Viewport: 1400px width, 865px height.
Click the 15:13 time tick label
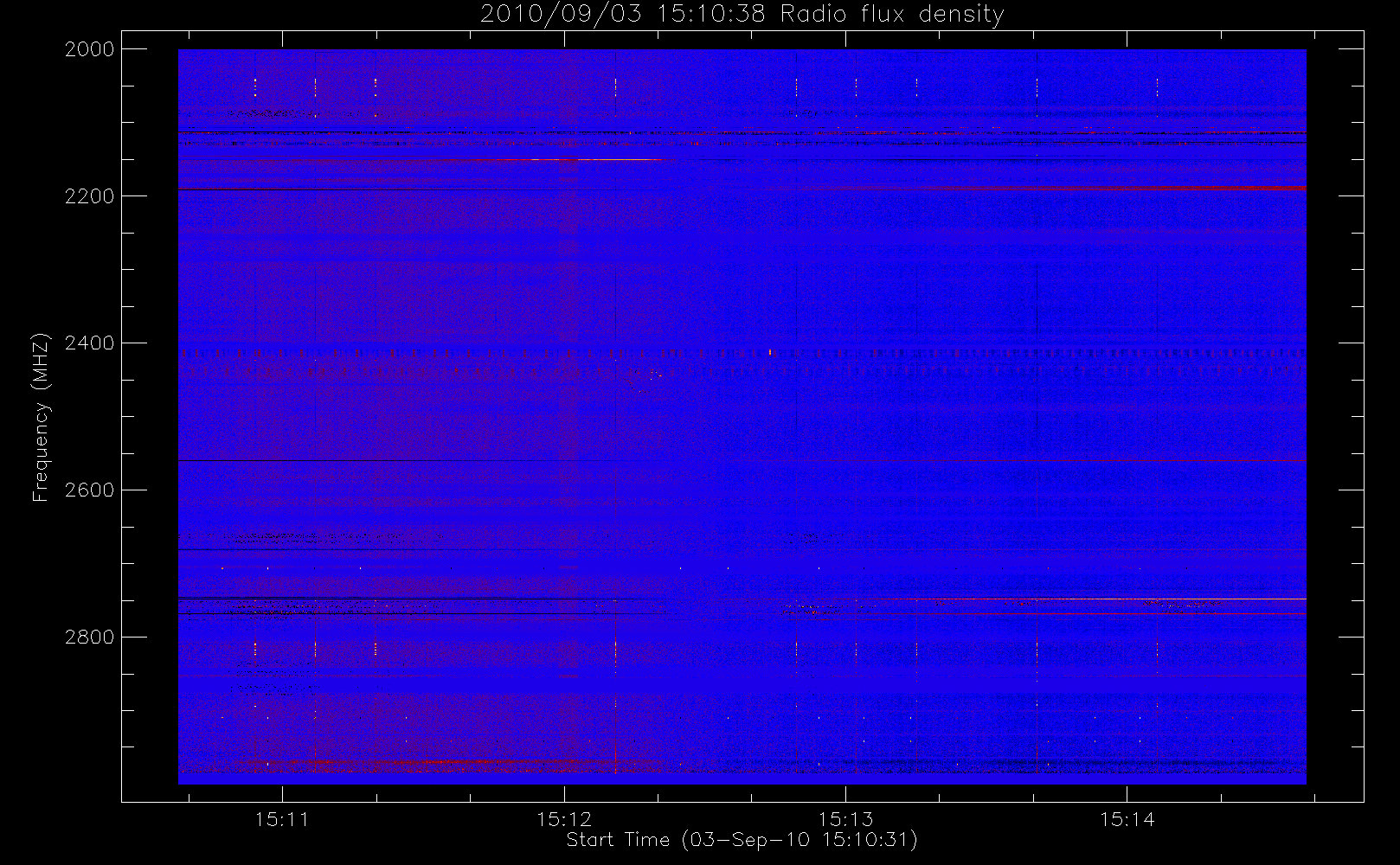pyautogui.click(x=845, y=819)
